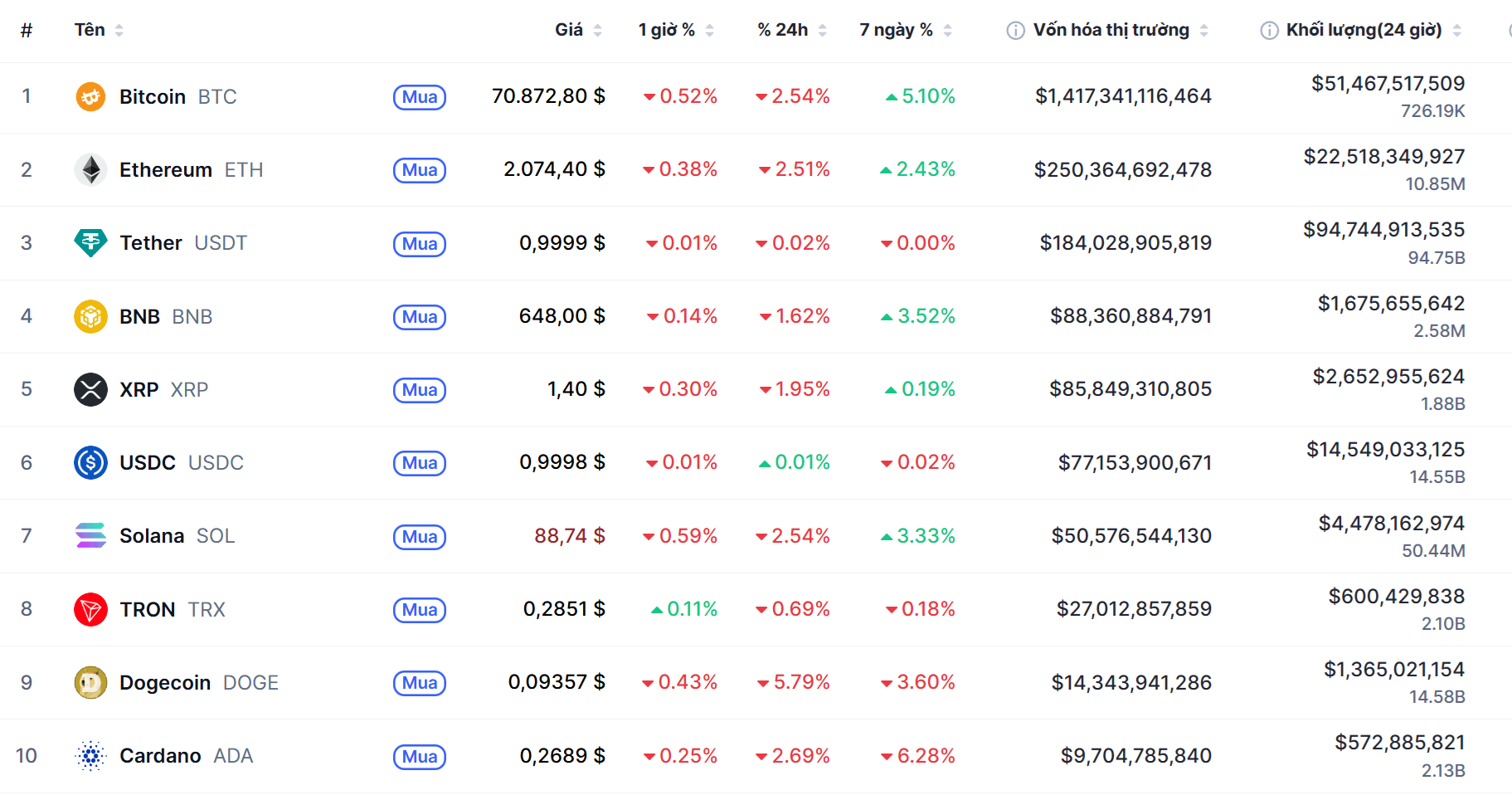Click the TRON coin logo
The height and width of the screenshot is (795, 1512).
pyautogui.click(x=90, y=609)
